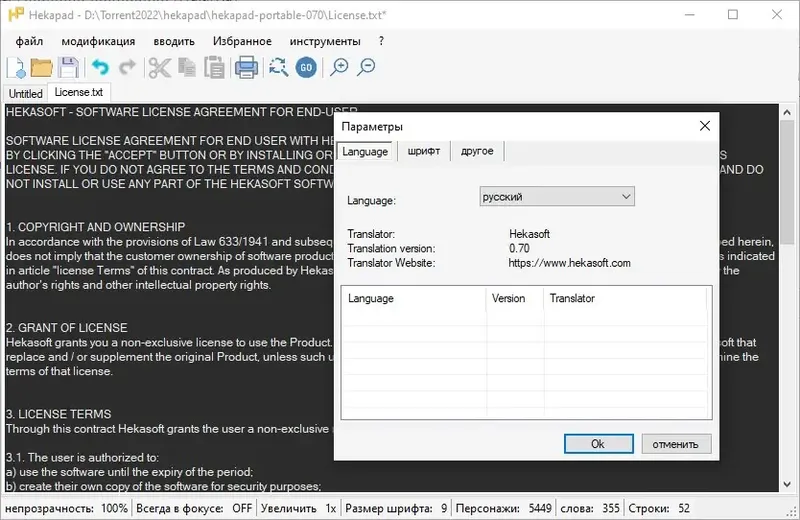Confirm settings with the Ok button
This screenshot has width=800, height=520.
(598, 444)
